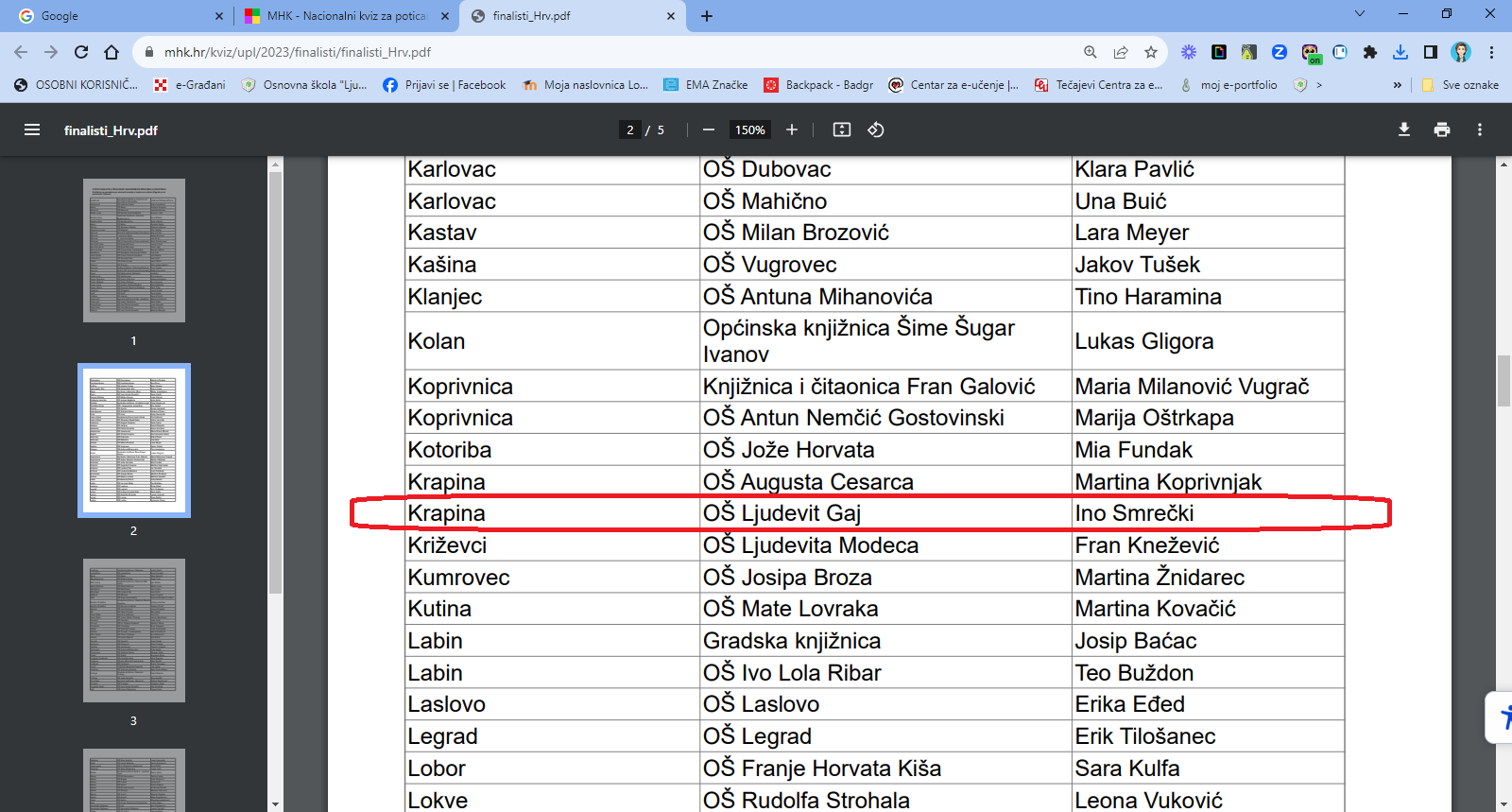This screenshot has height=812, width=1512.
Task: Click the "Erik Tilošanec" cell
Action: (1208, 736)
